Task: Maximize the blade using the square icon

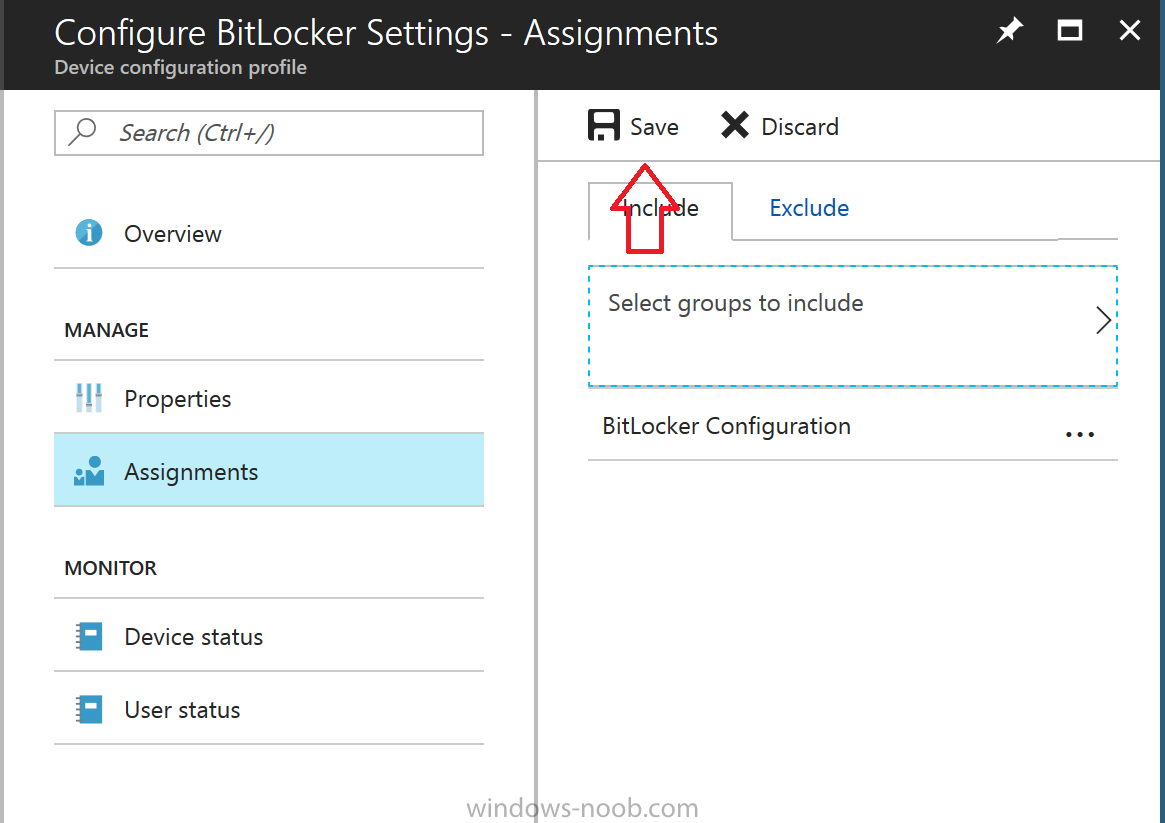Action: coord(1070,31)
